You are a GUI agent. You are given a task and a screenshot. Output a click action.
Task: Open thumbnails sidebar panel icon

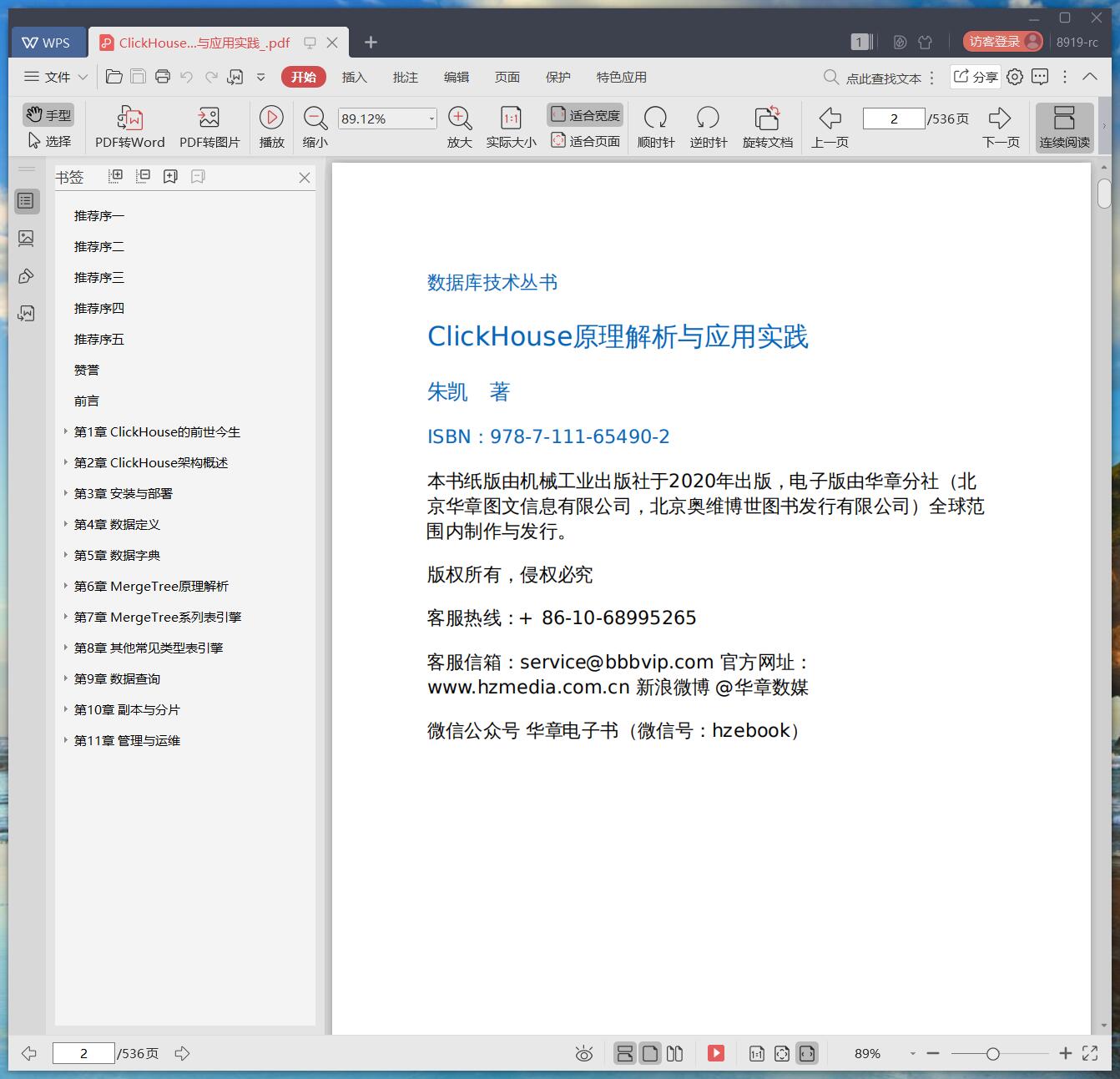click(x=26, y=239)
